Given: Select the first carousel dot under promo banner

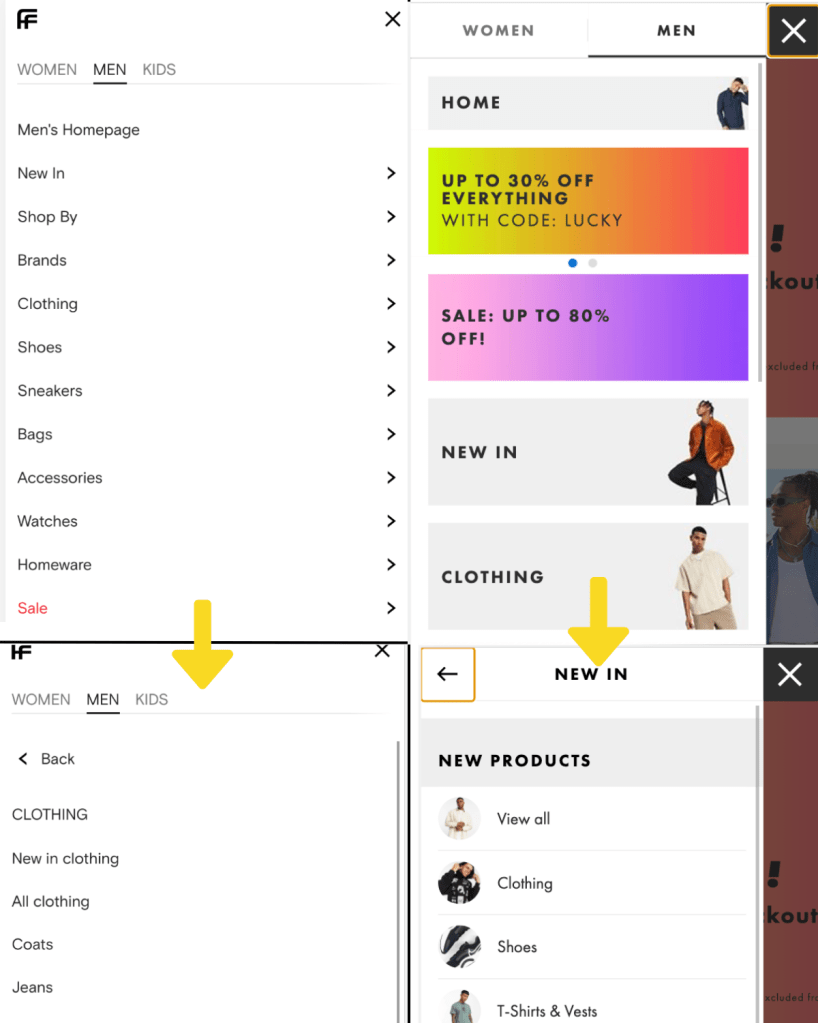Looking at the screenshot, I should click(573, 263).
